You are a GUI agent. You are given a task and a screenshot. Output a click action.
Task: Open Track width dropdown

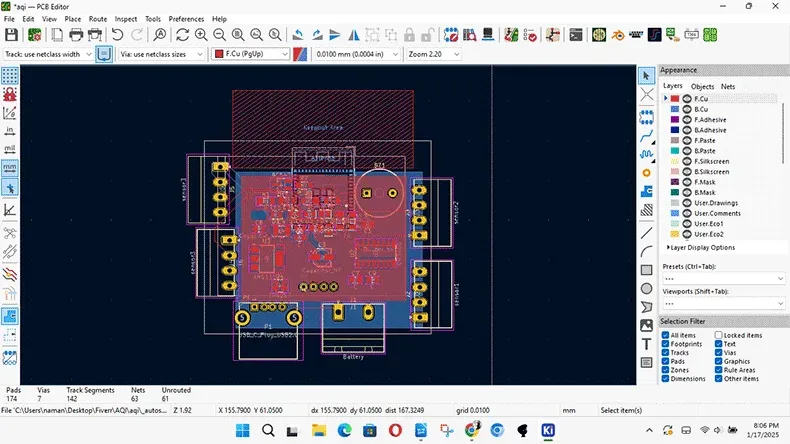[x=48, y=54]
